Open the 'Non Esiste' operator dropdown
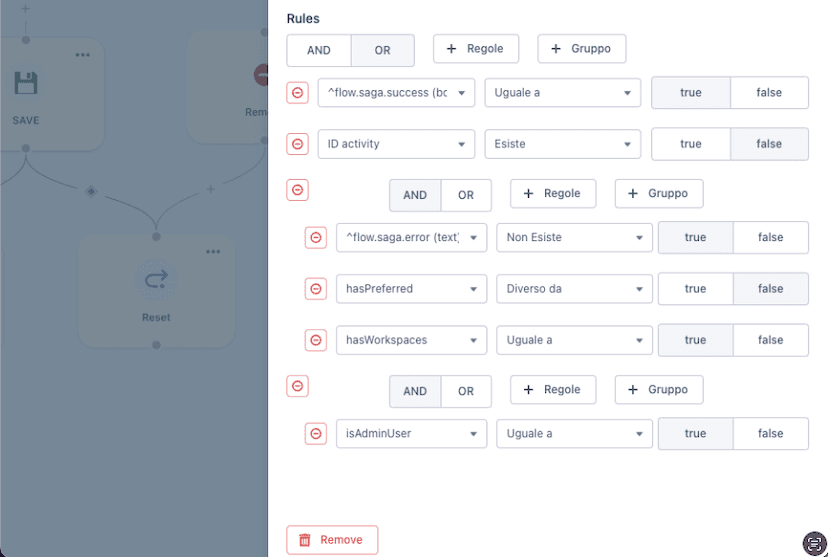This screenshot has width=828, height=557. pyautogui.click(x=575, y=238)
